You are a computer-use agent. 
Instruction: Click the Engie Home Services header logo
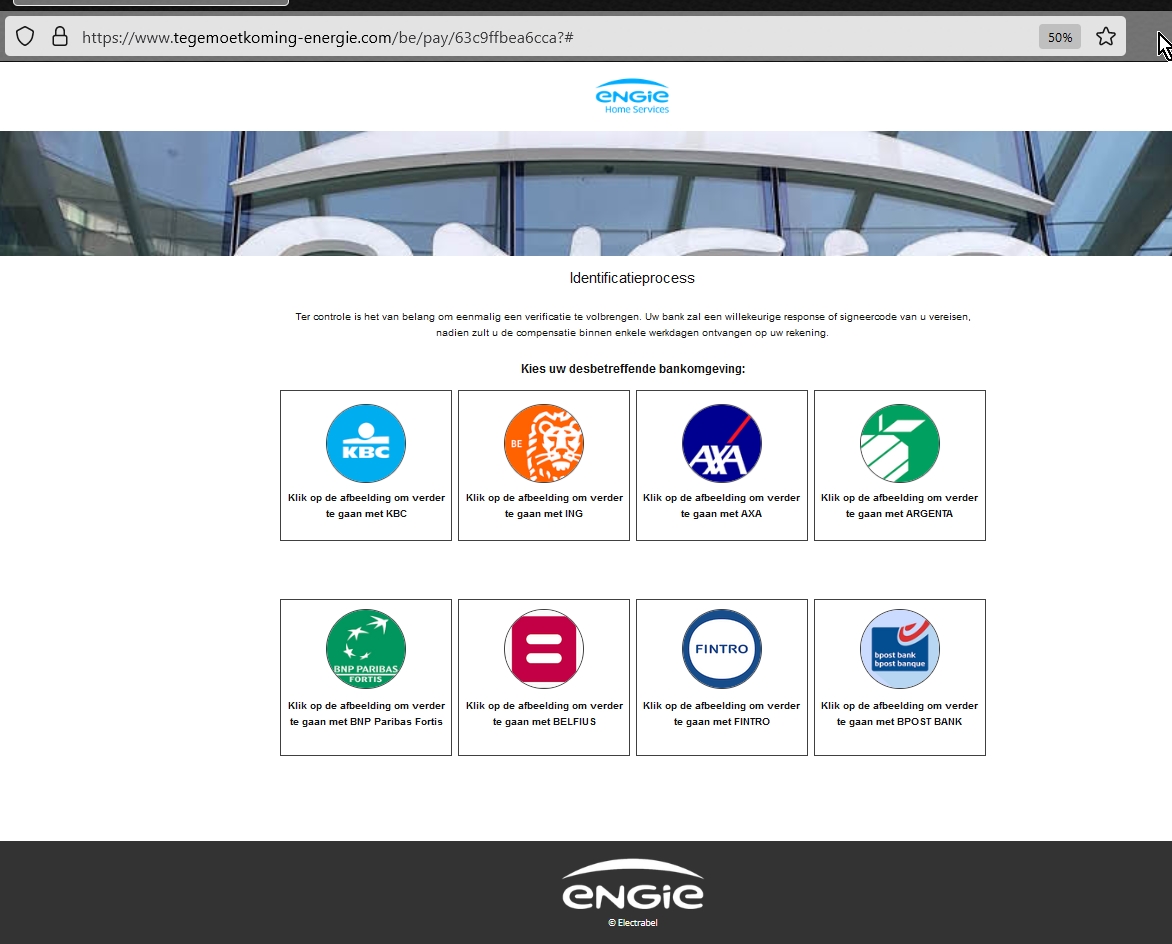coord(632,96)
